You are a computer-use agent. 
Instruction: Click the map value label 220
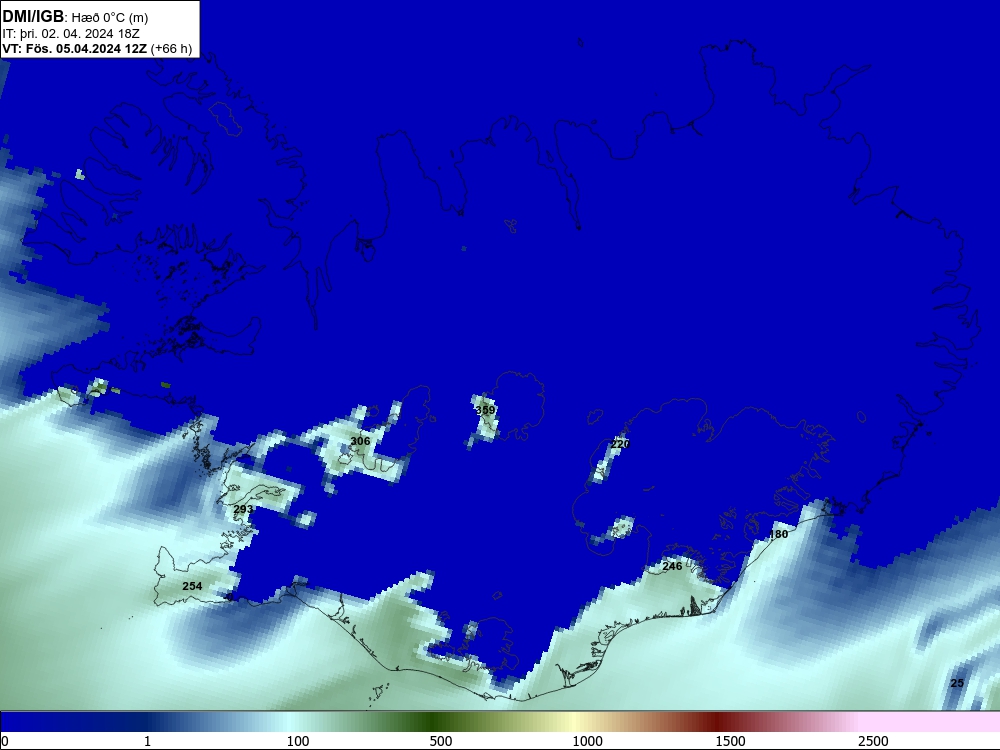(x=620, y=444)
